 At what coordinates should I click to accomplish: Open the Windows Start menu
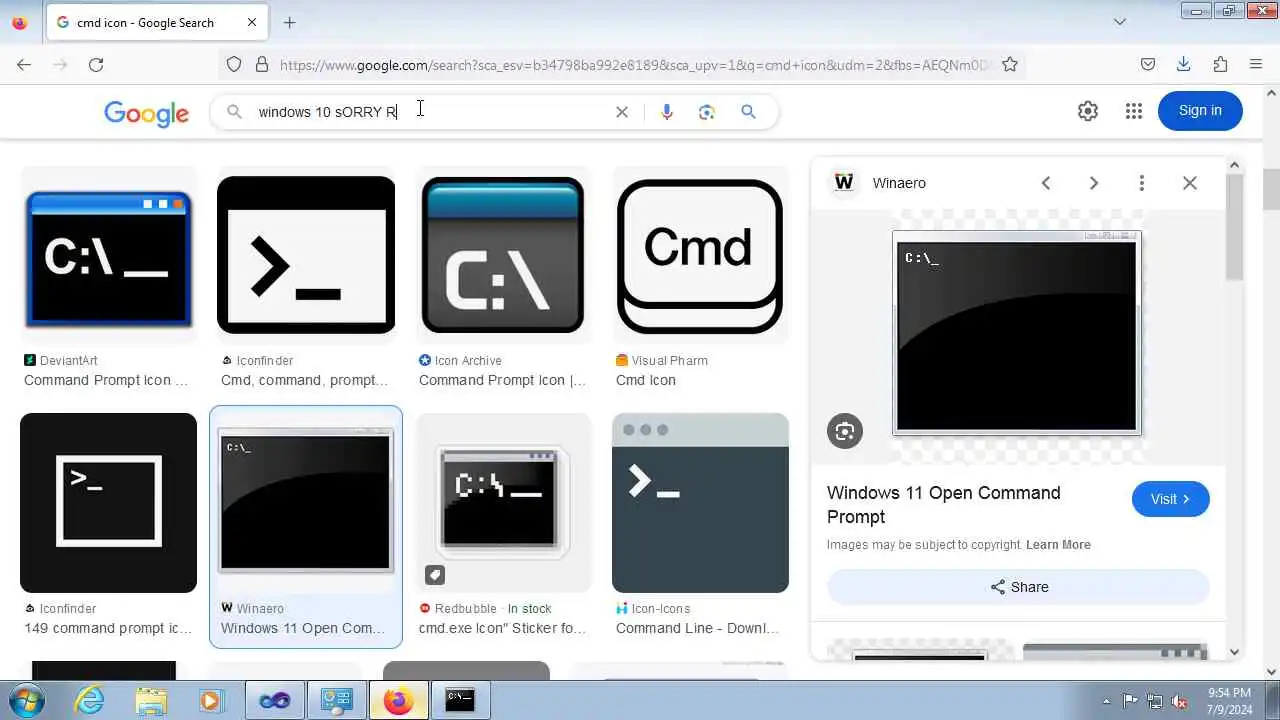pos(25,699)
